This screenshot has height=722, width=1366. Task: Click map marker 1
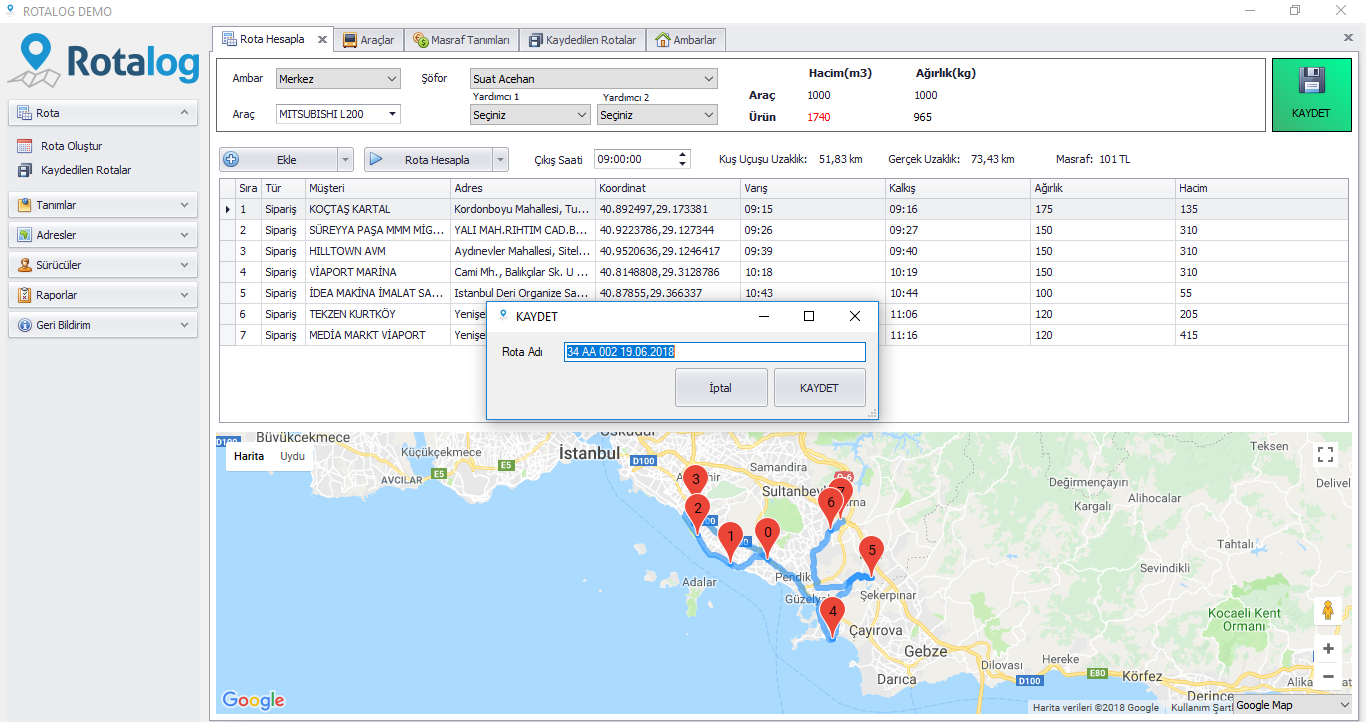coord(731,541)
